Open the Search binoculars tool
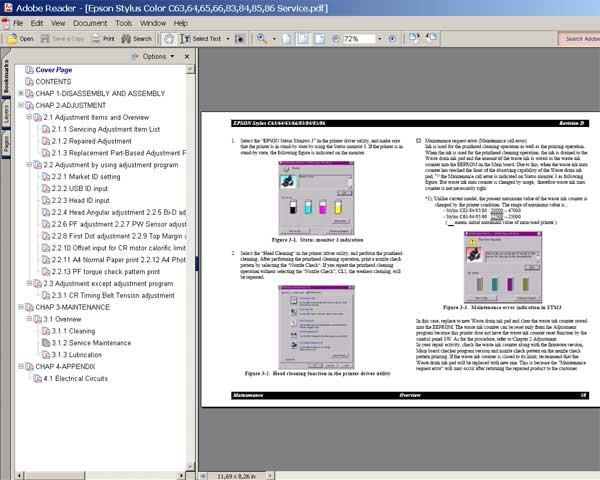 (137, 39)
